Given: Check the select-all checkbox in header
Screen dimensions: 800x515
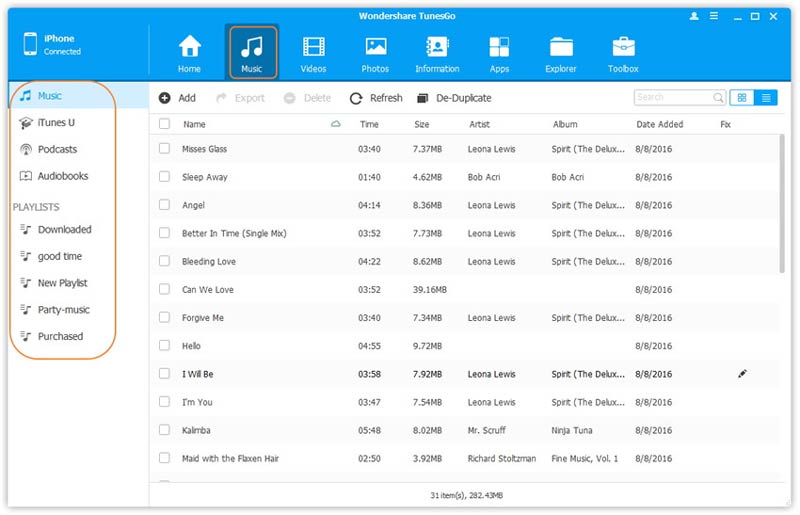Looking at the screenshot, I should [165, 124].
